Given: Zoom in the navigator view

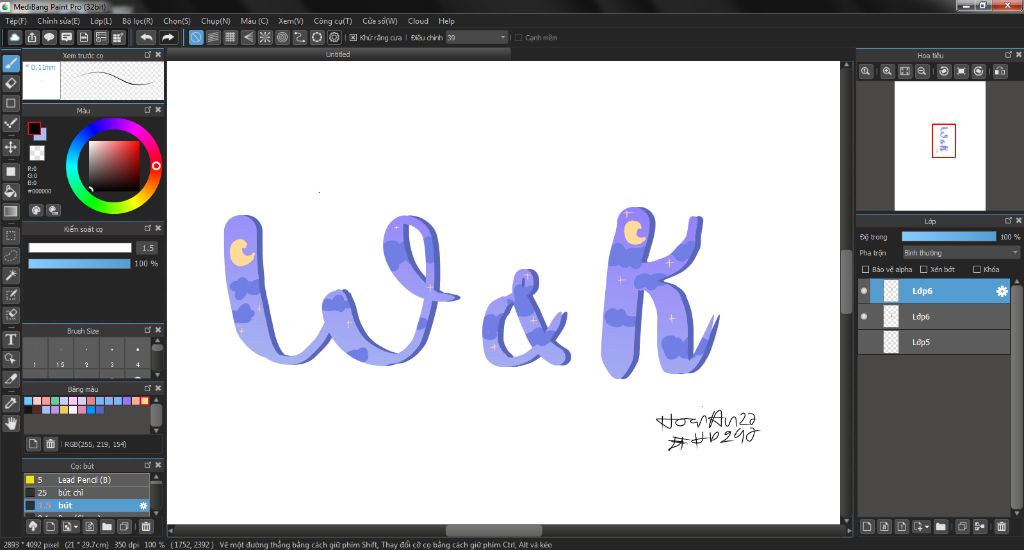Looking at the screenshot, I should pyautogui.click(x=887, y=71).
